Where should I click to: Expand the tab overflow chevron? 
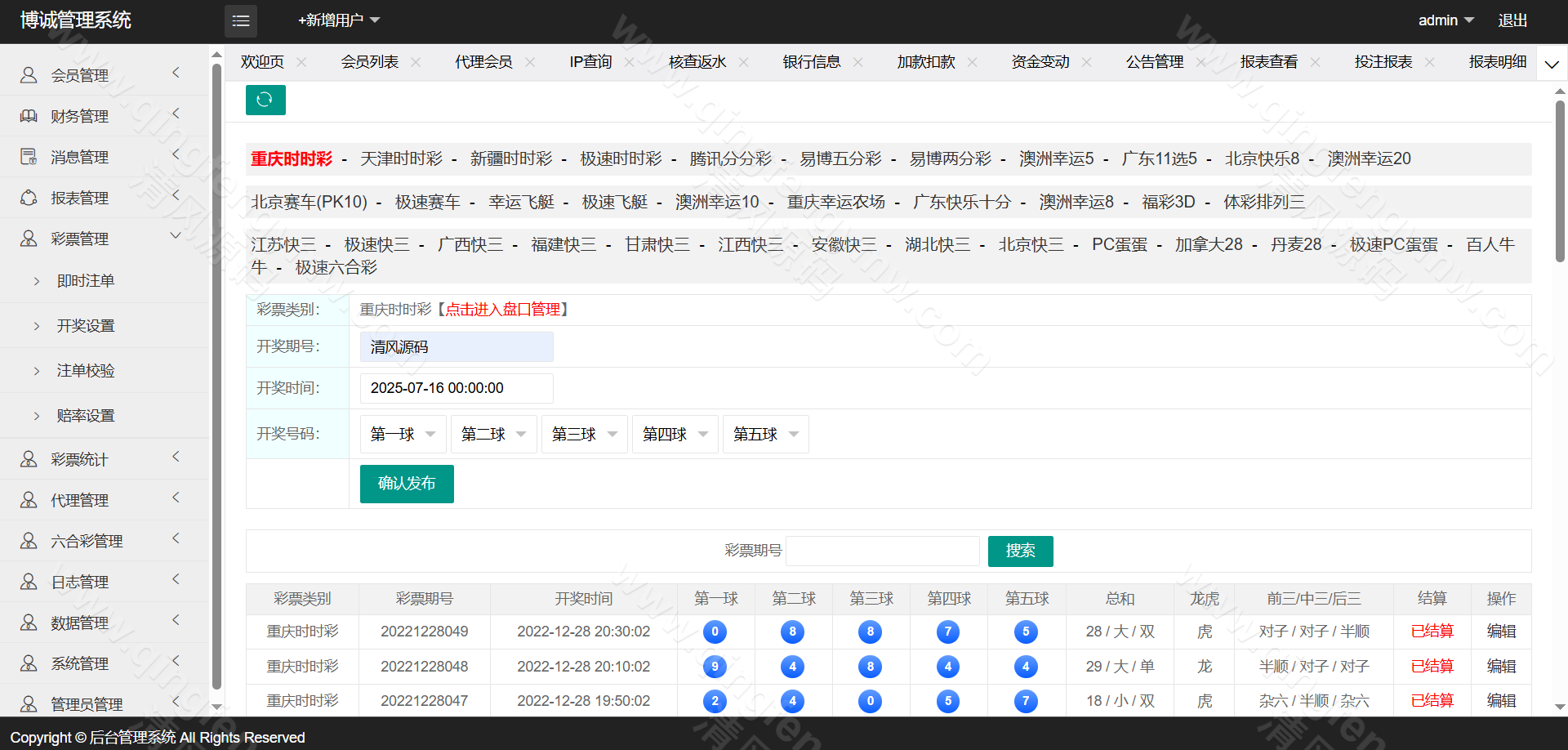click(x=1552, y=64)
